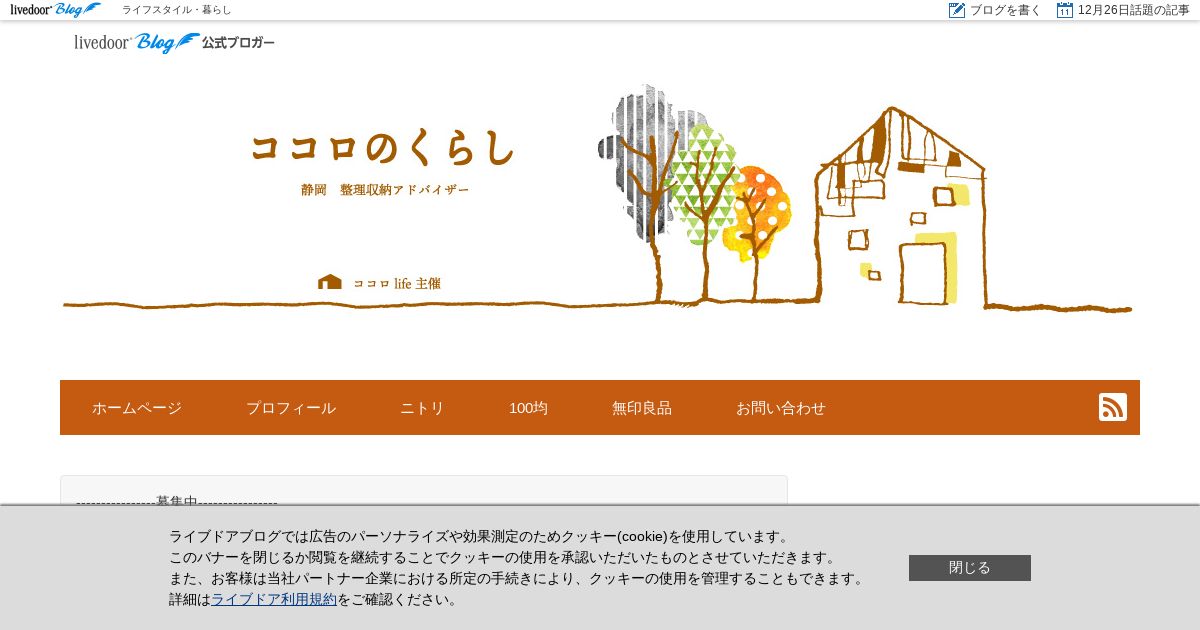
Task: Click the RSS feed icon
Action: (x=1113, y=407)
